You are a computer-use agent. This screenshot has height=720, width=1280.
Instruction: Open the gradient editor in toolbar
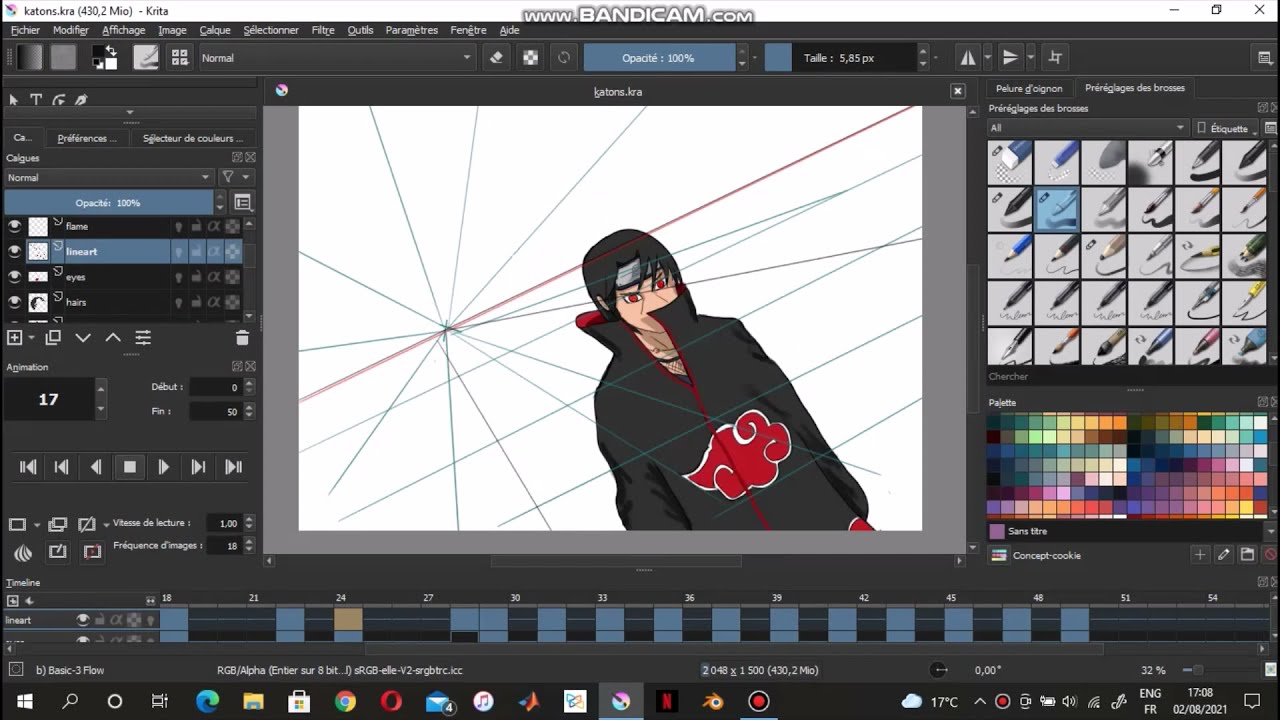(30, 57)
